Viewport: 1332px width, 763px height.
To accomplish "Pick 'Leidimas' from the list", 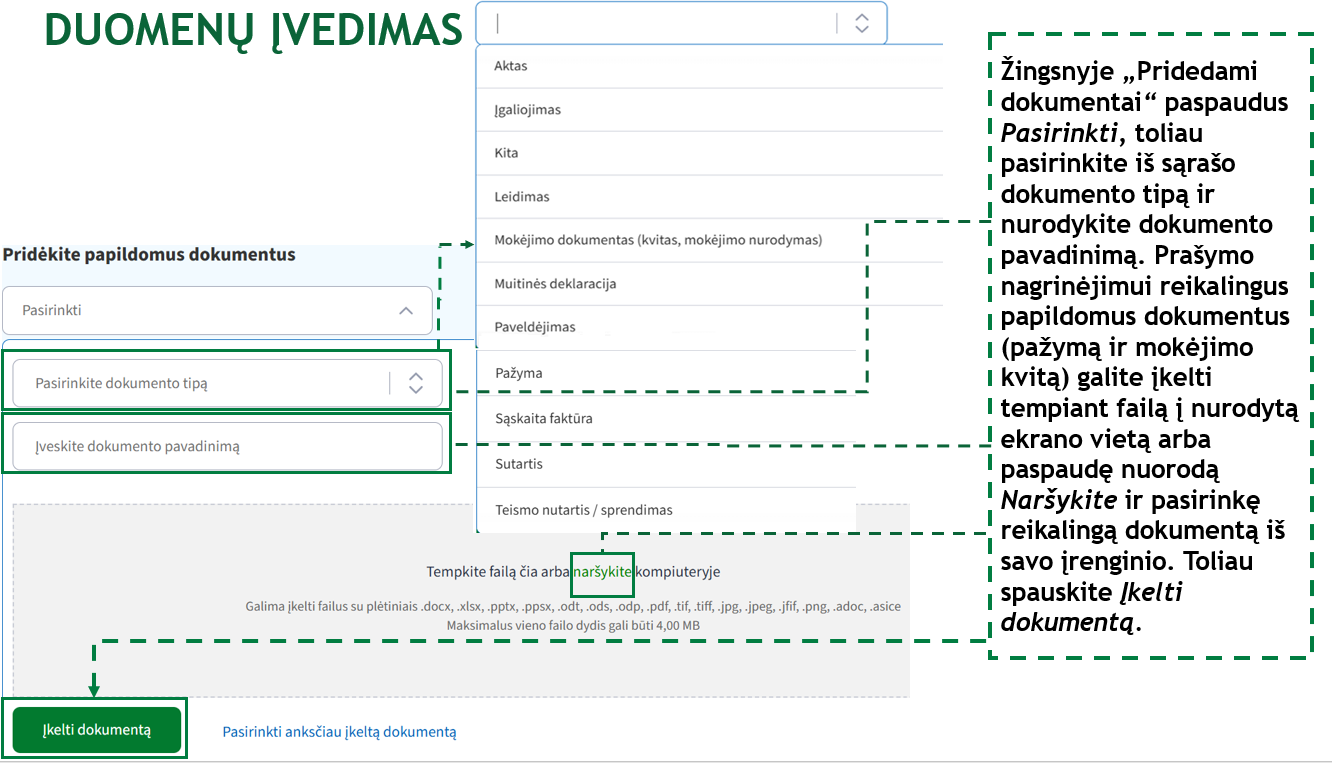I will point(521,197).
